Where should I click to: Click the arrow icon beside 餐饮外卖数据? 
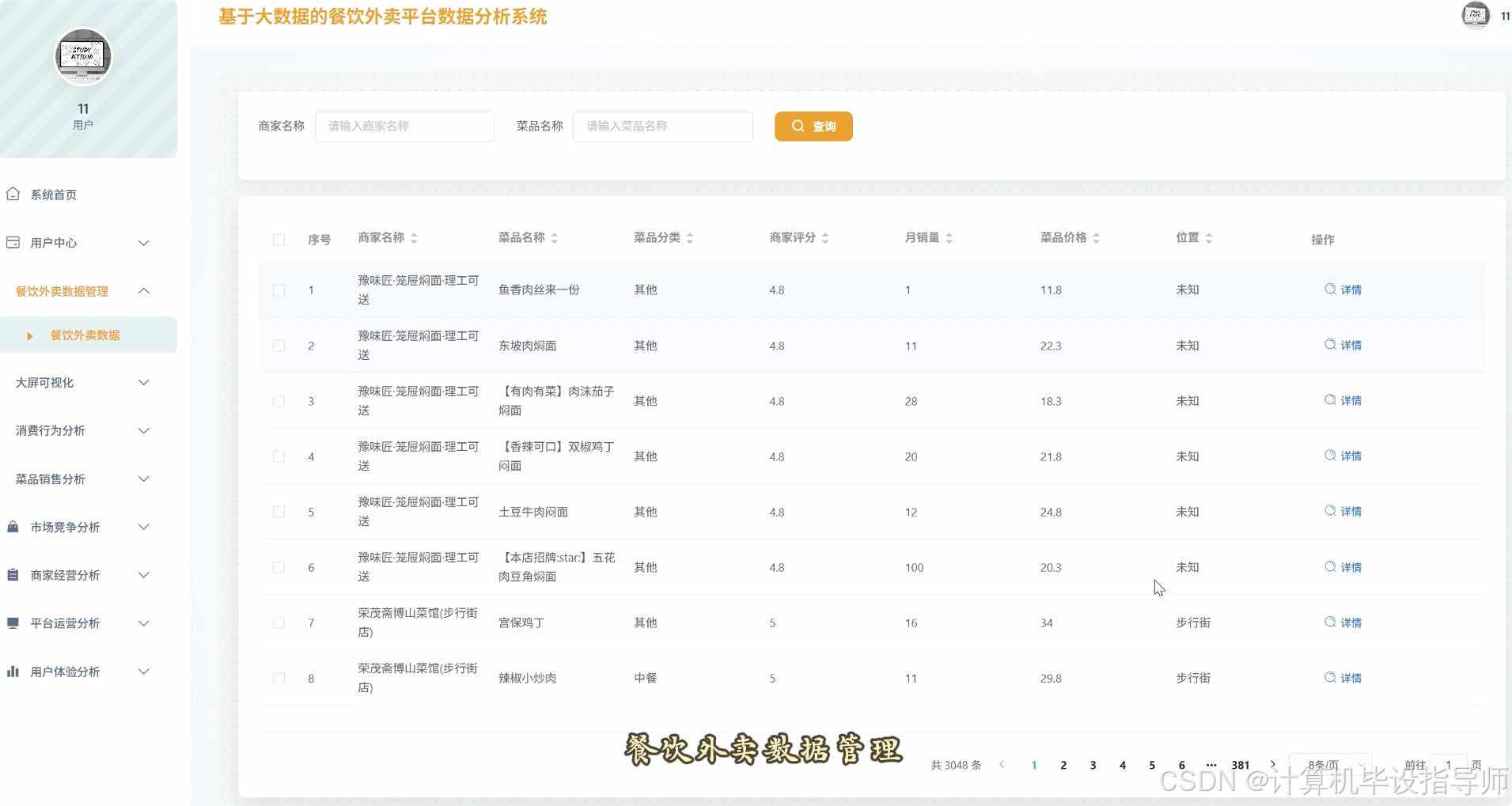30,335
